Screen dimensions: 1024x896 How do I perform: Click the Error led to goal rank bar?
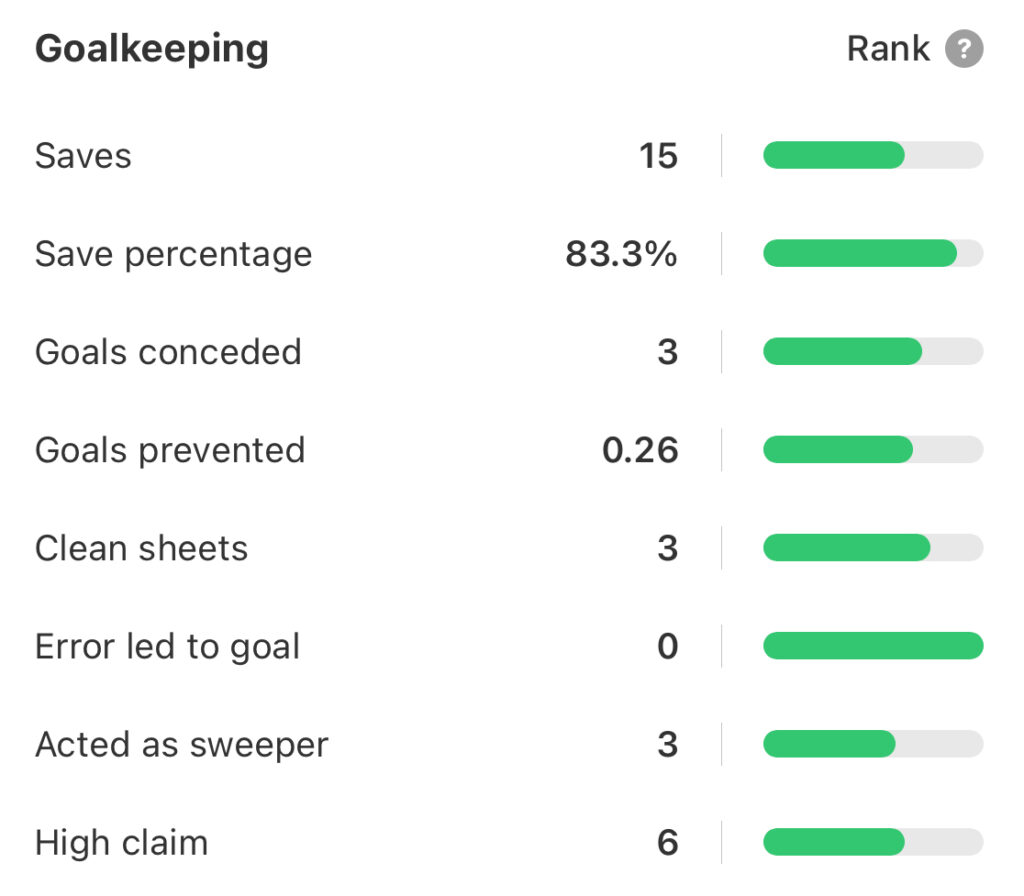[x=872, y=646]
